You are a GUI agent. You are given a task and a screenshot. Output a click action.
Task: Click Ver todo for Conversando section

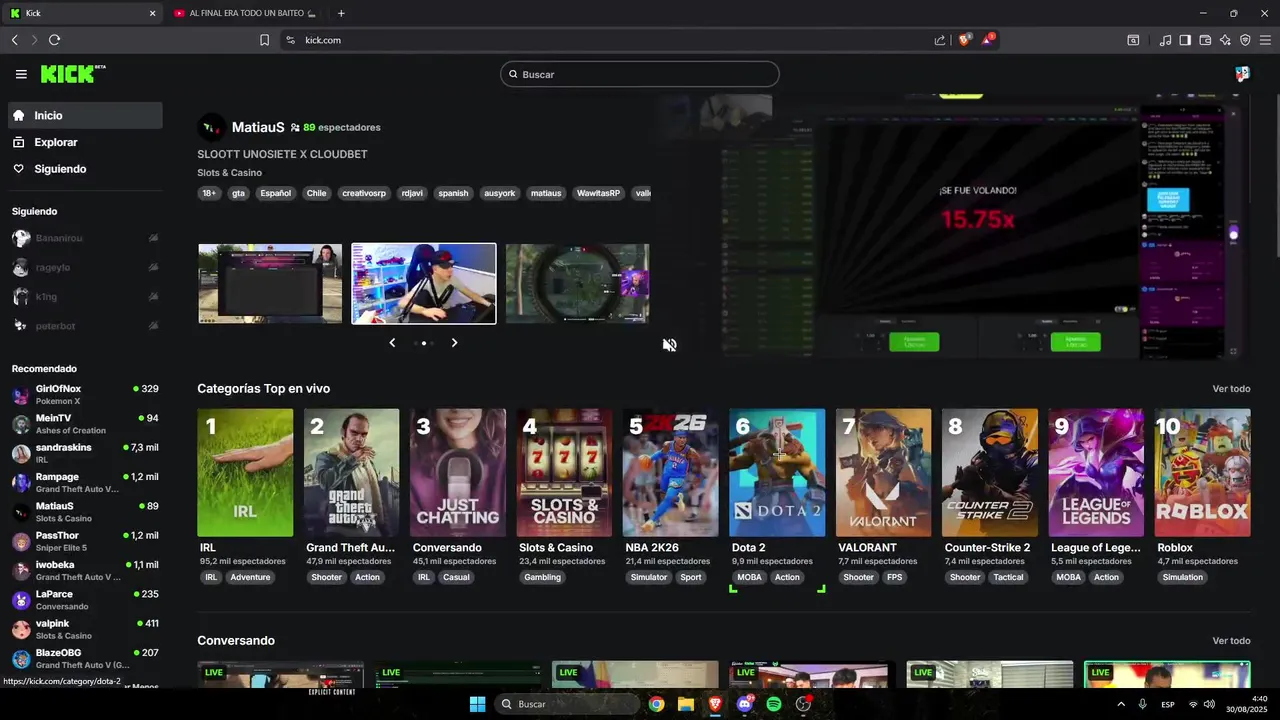tap(1231, 641)
